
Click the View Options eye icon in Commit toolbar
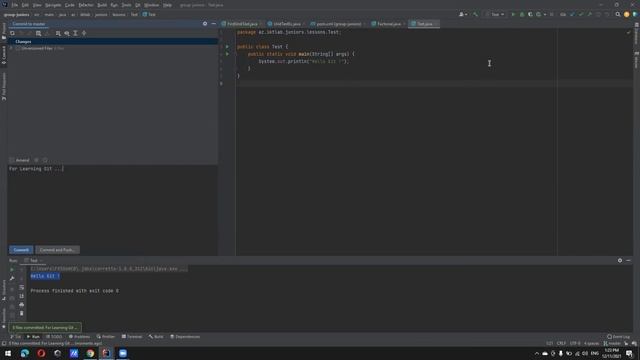(67, 33)
